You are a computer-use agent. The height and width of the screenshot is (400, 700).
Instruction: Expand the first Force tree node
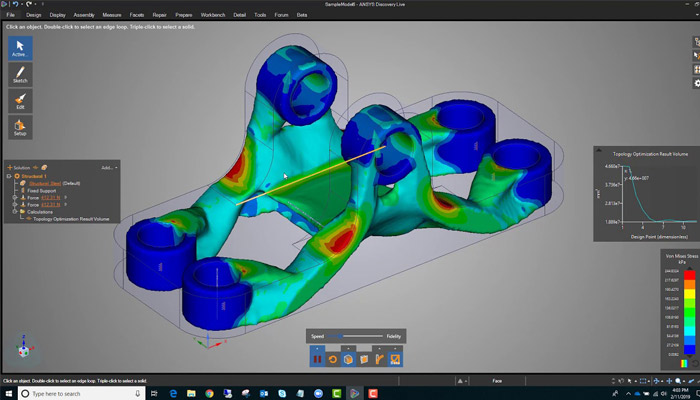[15, 198]
